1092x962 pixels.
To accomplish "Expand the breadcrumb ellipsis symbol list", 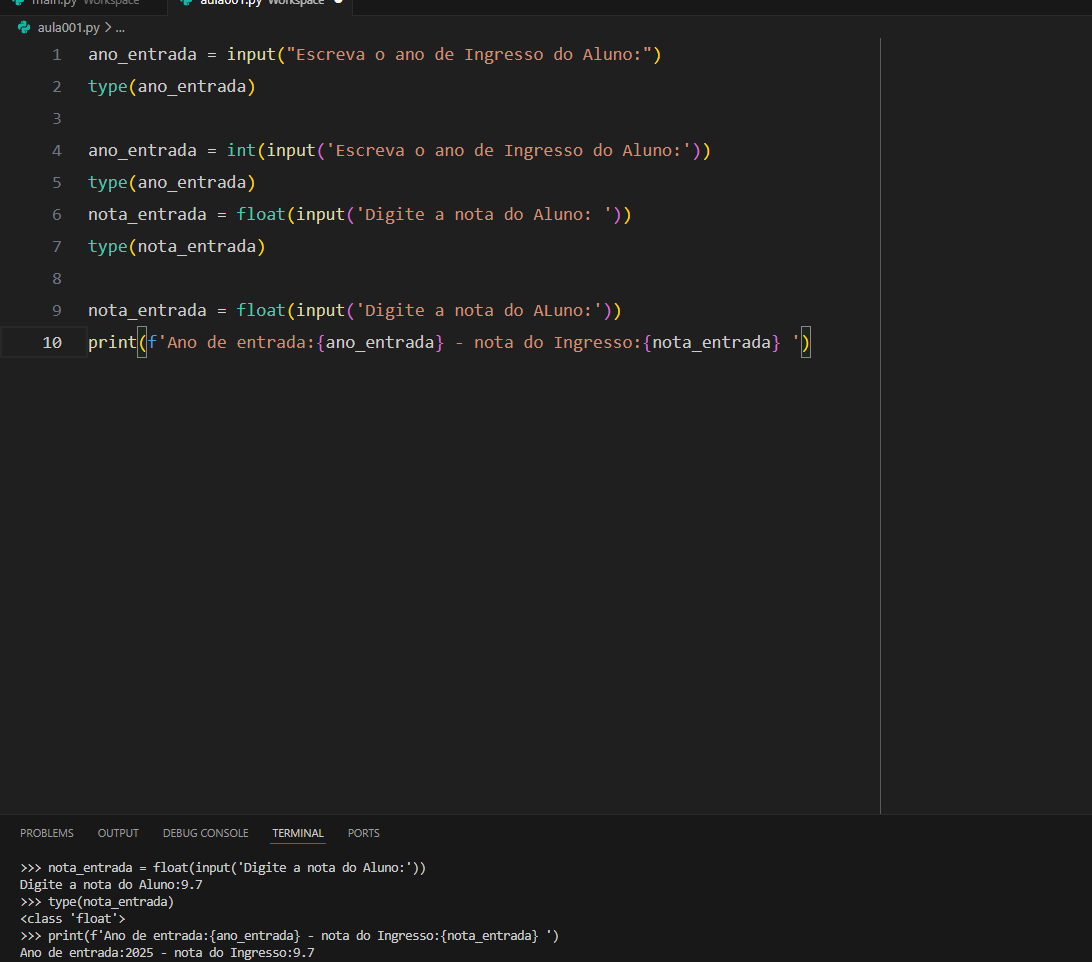I will (x=120, y=28).
